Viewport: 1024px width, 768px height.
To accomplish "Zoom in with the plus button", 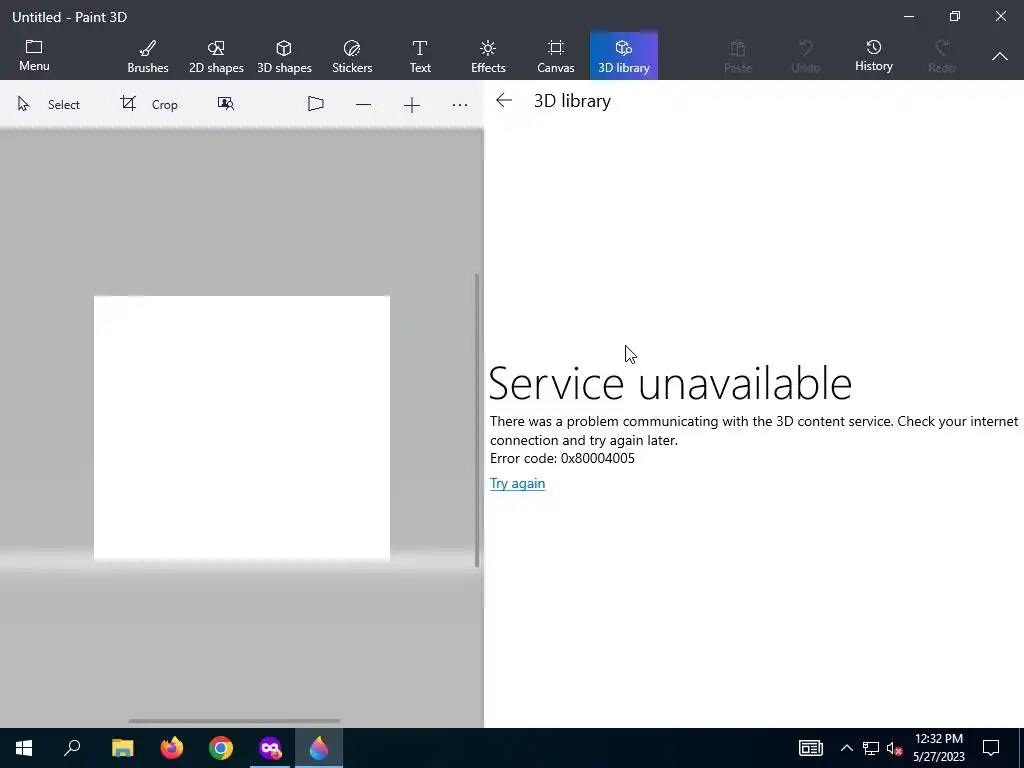I will coord(411,104).
